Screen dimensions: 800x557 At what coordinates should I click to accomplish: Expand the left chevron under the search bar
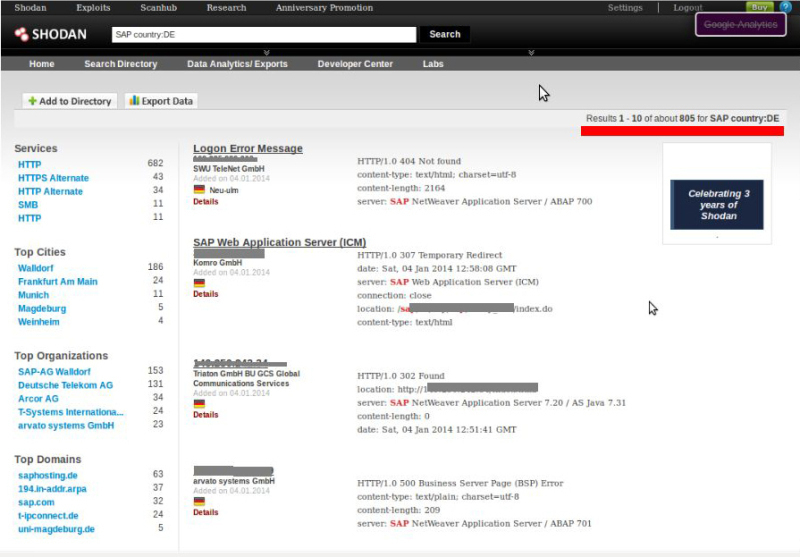click(x=266, y=53)
